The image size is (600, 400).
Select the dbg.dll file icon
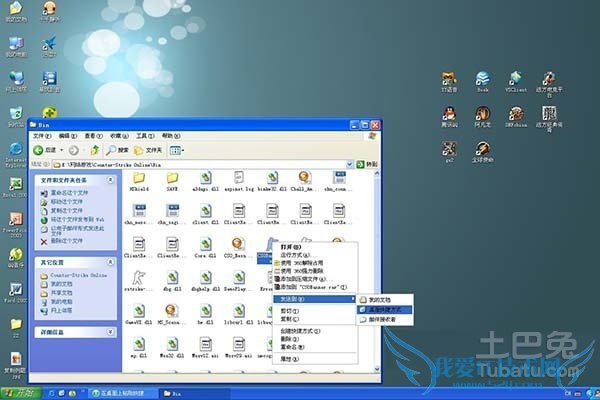click(172, 281)
